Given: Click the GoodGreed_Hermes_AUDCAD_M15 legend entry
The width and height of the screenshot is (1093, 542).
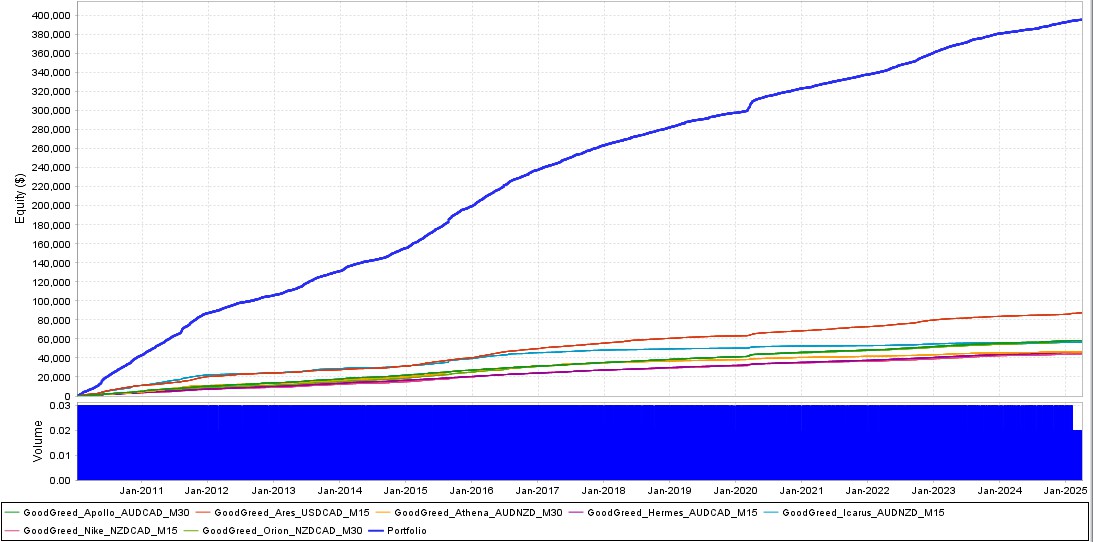Looking at the screenshot, I should pyautogui.click(x=663, y=513).
